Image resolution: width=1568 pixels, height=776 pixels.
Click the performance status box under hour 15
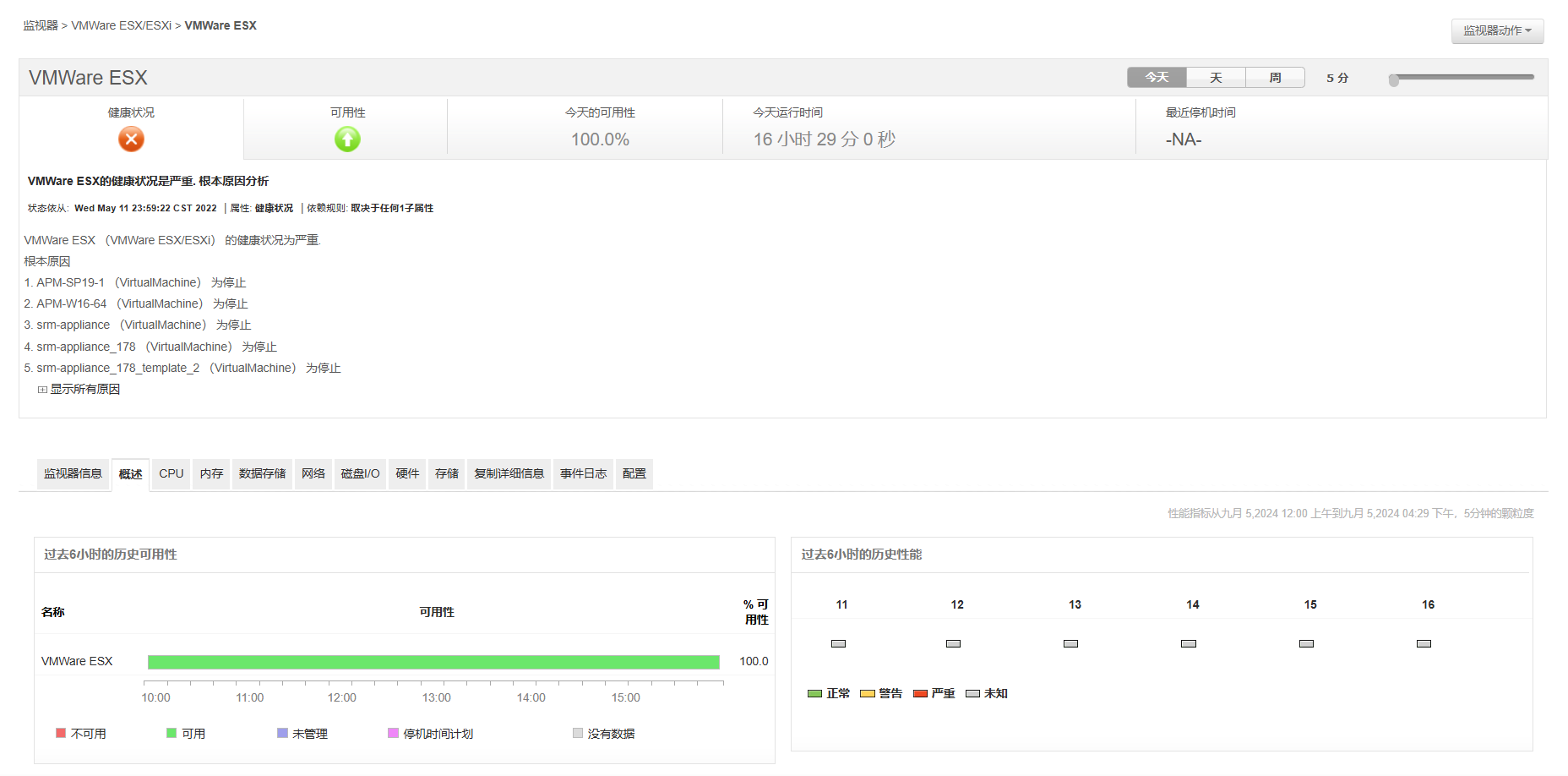1306,643
